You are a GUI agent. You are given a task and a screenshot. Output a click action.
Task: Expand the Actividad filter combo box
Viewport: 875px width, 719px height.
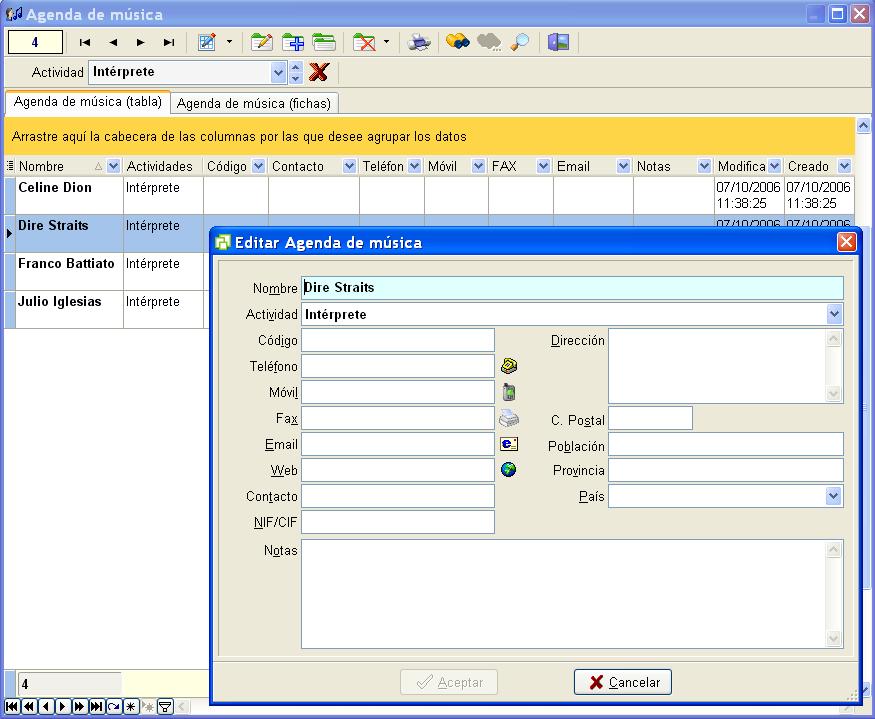[278, 72]
